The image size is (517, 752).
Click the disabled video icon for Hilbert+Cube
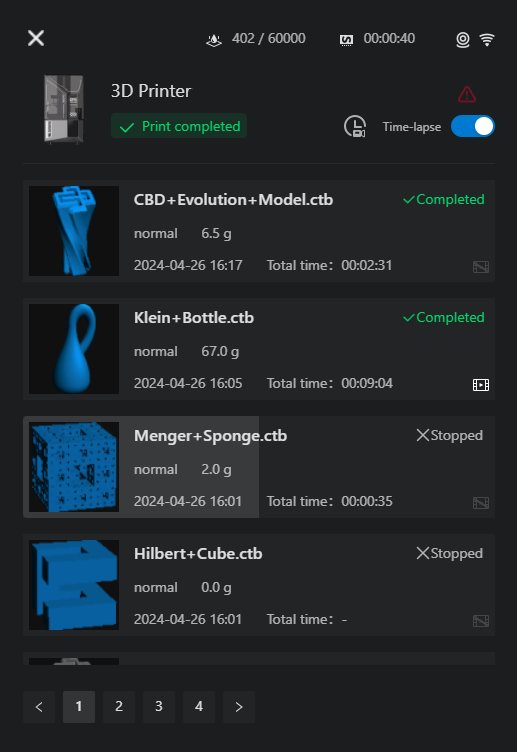pyautogui.click(x=481, y=621)
